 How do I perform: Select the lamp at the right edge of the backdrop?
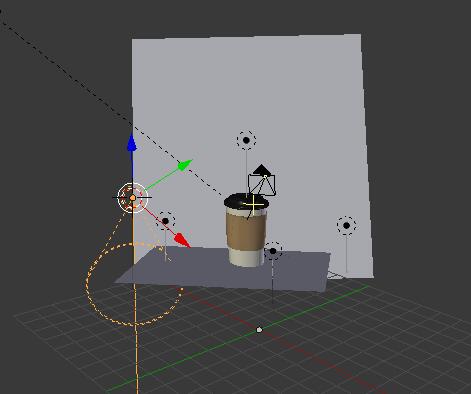click(346, 226)
